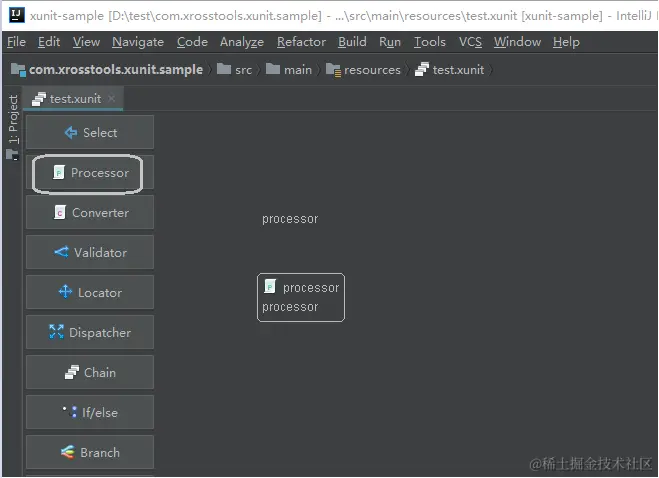
Task: Open the View menu
Action: coord(87,42)
